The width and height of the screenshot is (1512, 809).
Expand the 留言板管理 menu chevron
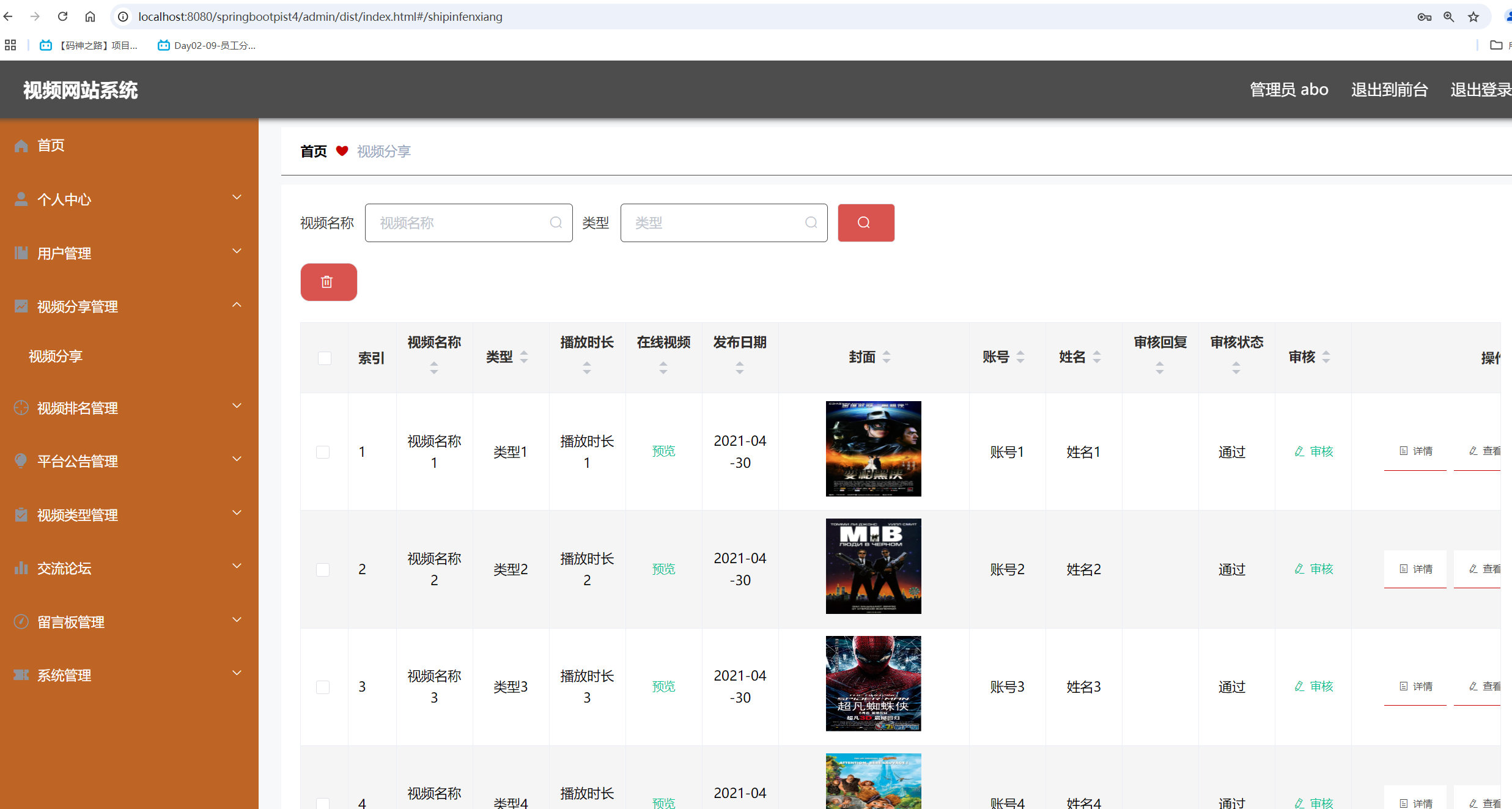click(x=237, y=619)
